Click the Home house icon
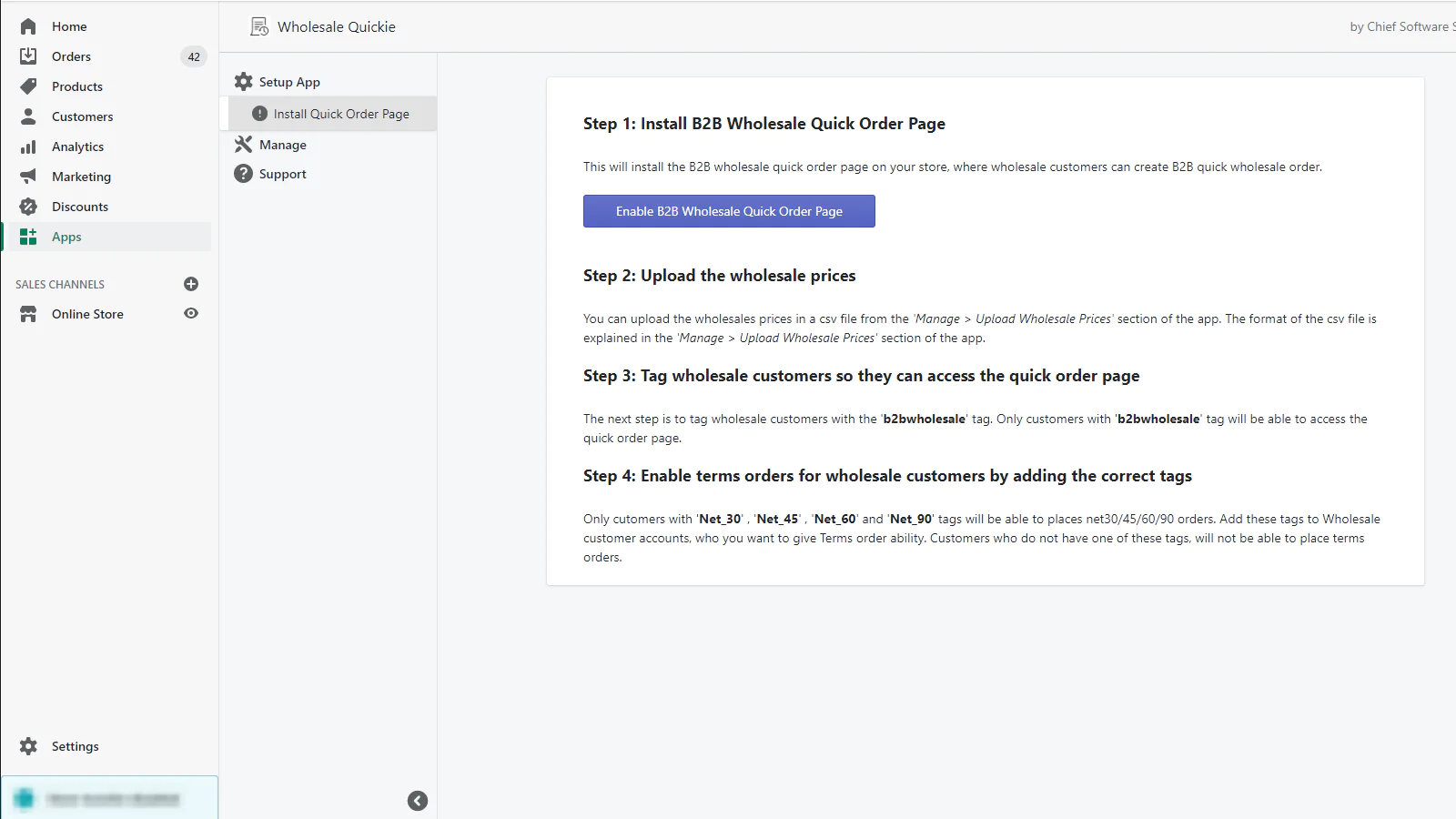The image size is (1456, 819). click(x=28, y=26)
